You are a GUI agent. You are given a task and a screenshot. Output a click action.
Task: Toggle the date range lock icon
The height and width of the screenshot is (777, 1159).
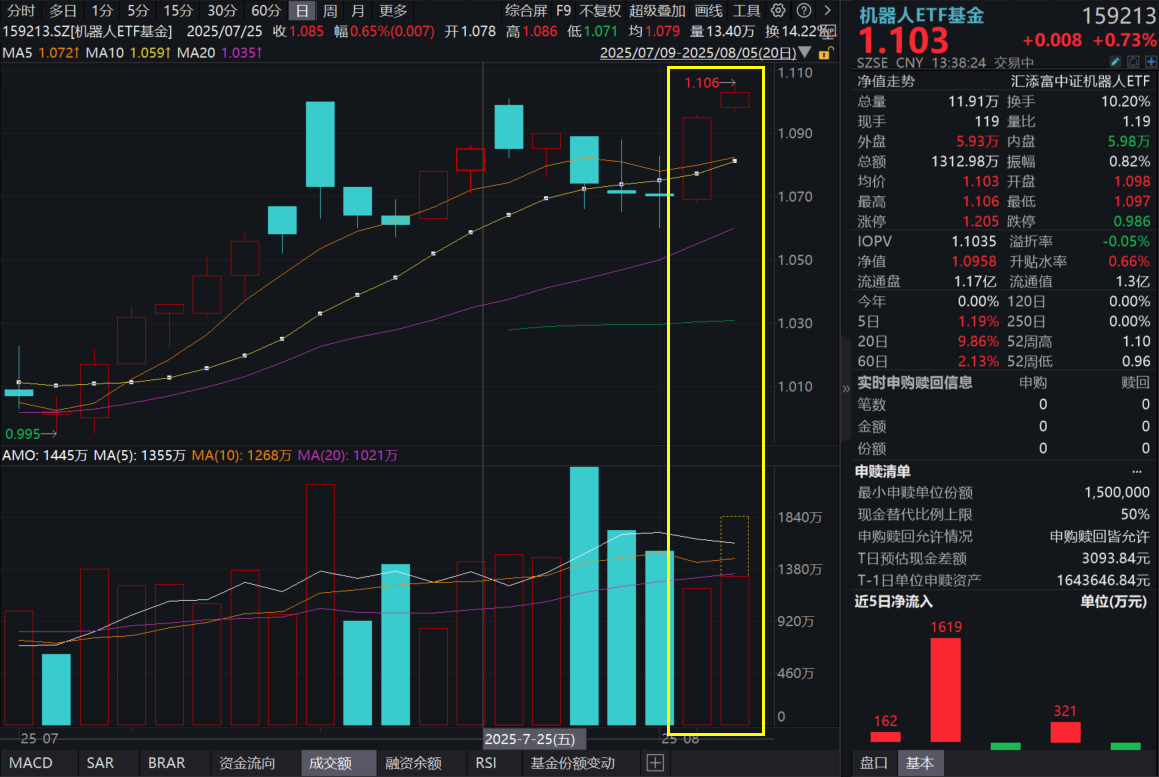tap(825, 52)
